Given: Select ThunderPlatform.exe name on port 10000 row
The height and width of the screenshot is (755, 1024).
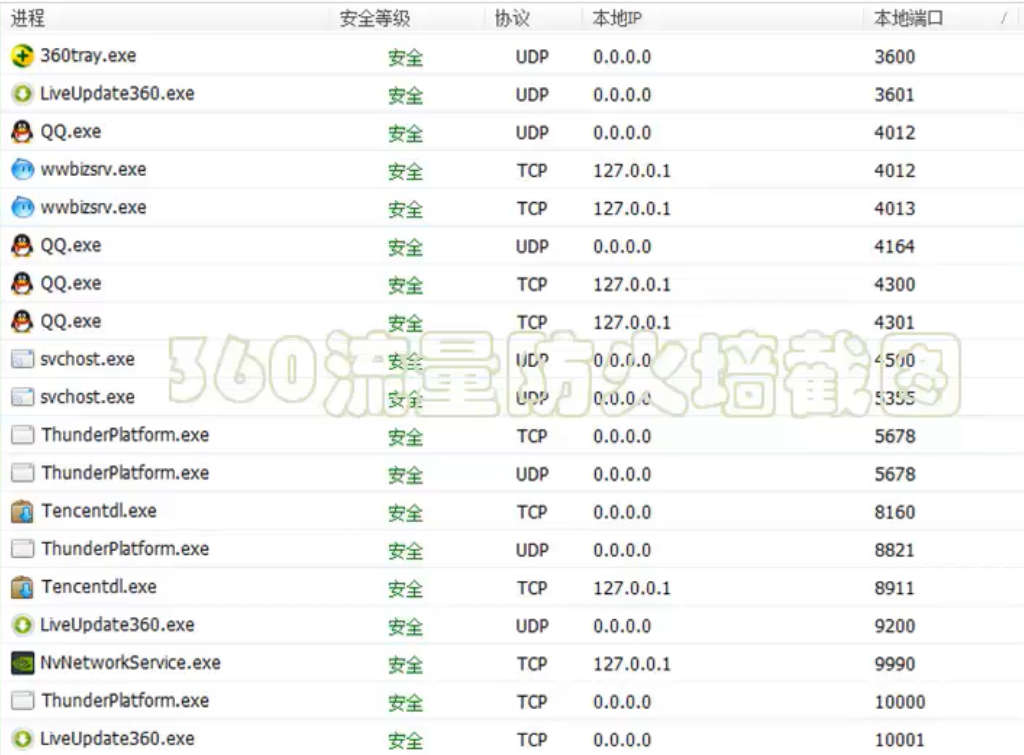Looking at the screenshot, I should pos(125,700).
